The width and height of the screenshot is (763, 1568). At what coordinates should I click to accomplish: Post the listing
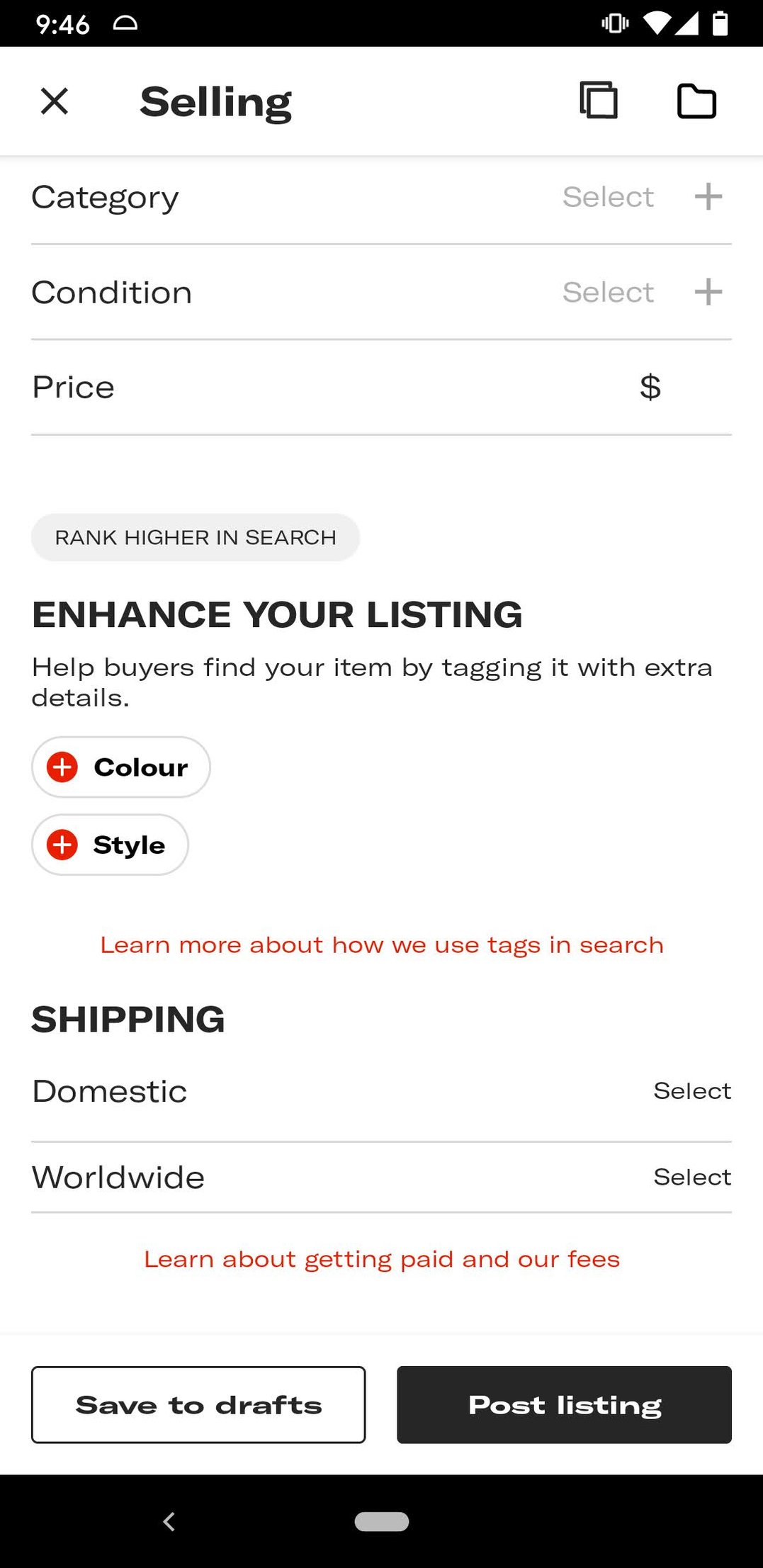[565, 1404]
